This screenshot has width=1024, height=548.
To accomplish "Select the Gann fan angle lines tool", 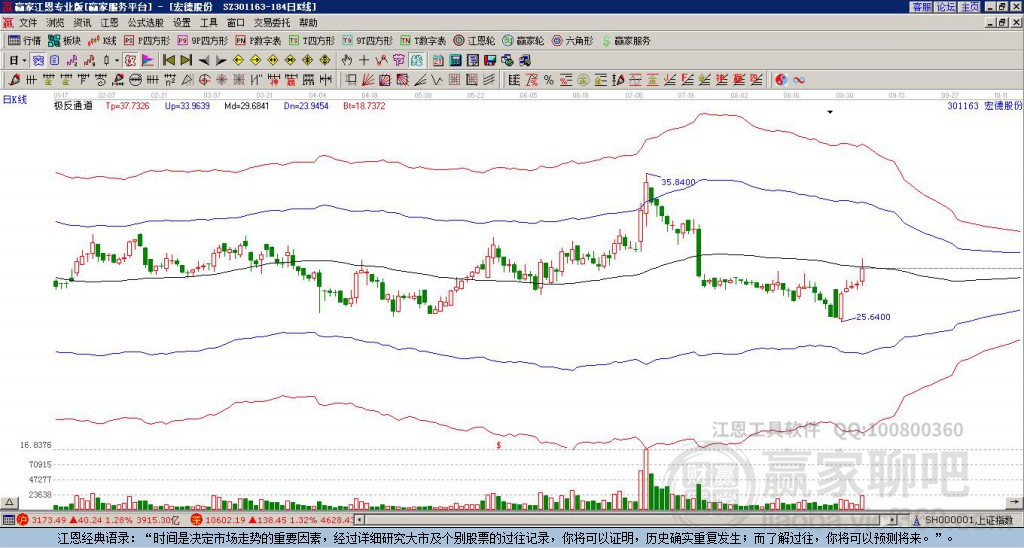I will [x=369, y=80].
